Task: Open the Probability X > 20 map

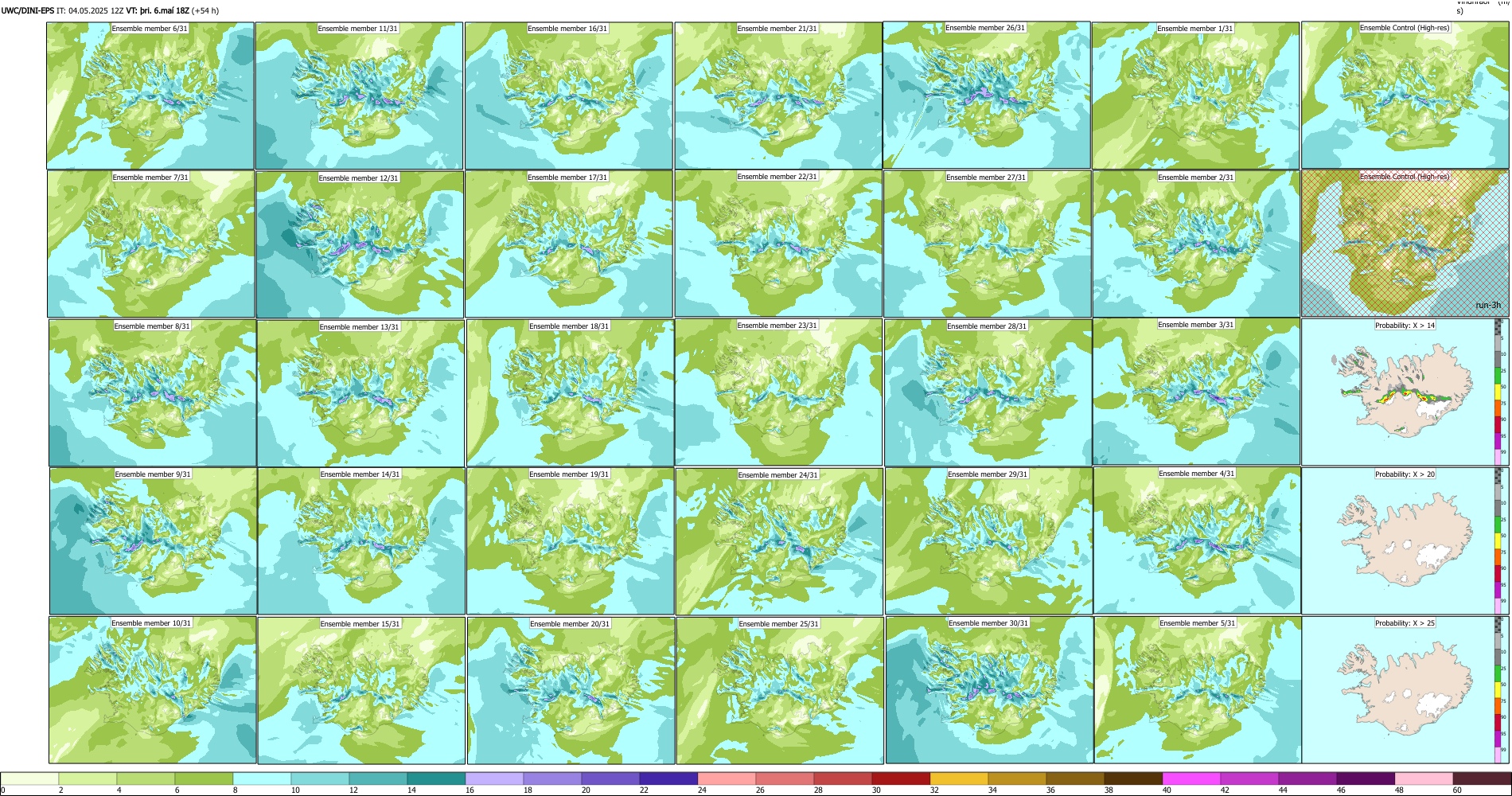Action: point(1398,541)
